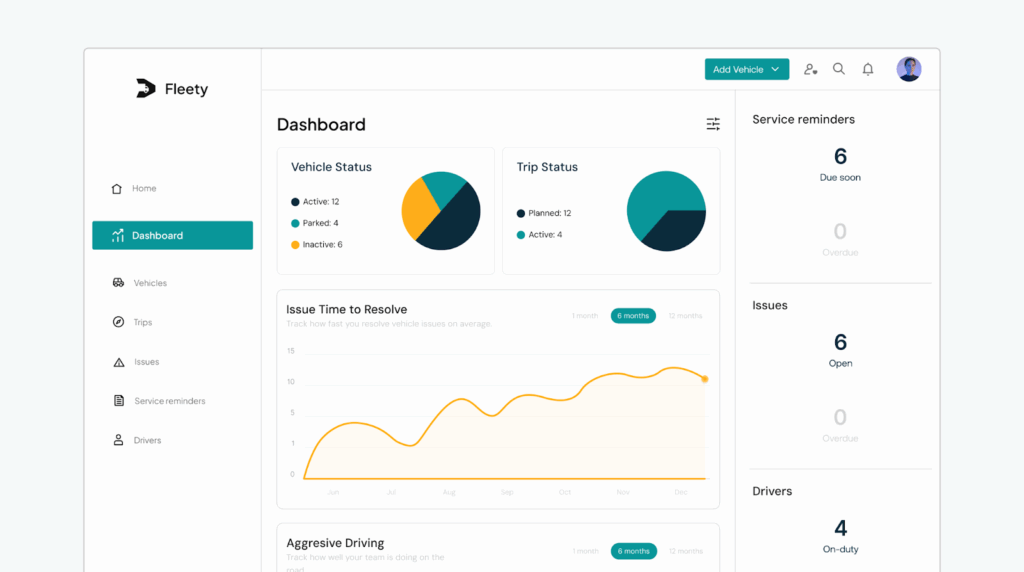
Task: Open notifications bell icon
Action: pos(868,69)
